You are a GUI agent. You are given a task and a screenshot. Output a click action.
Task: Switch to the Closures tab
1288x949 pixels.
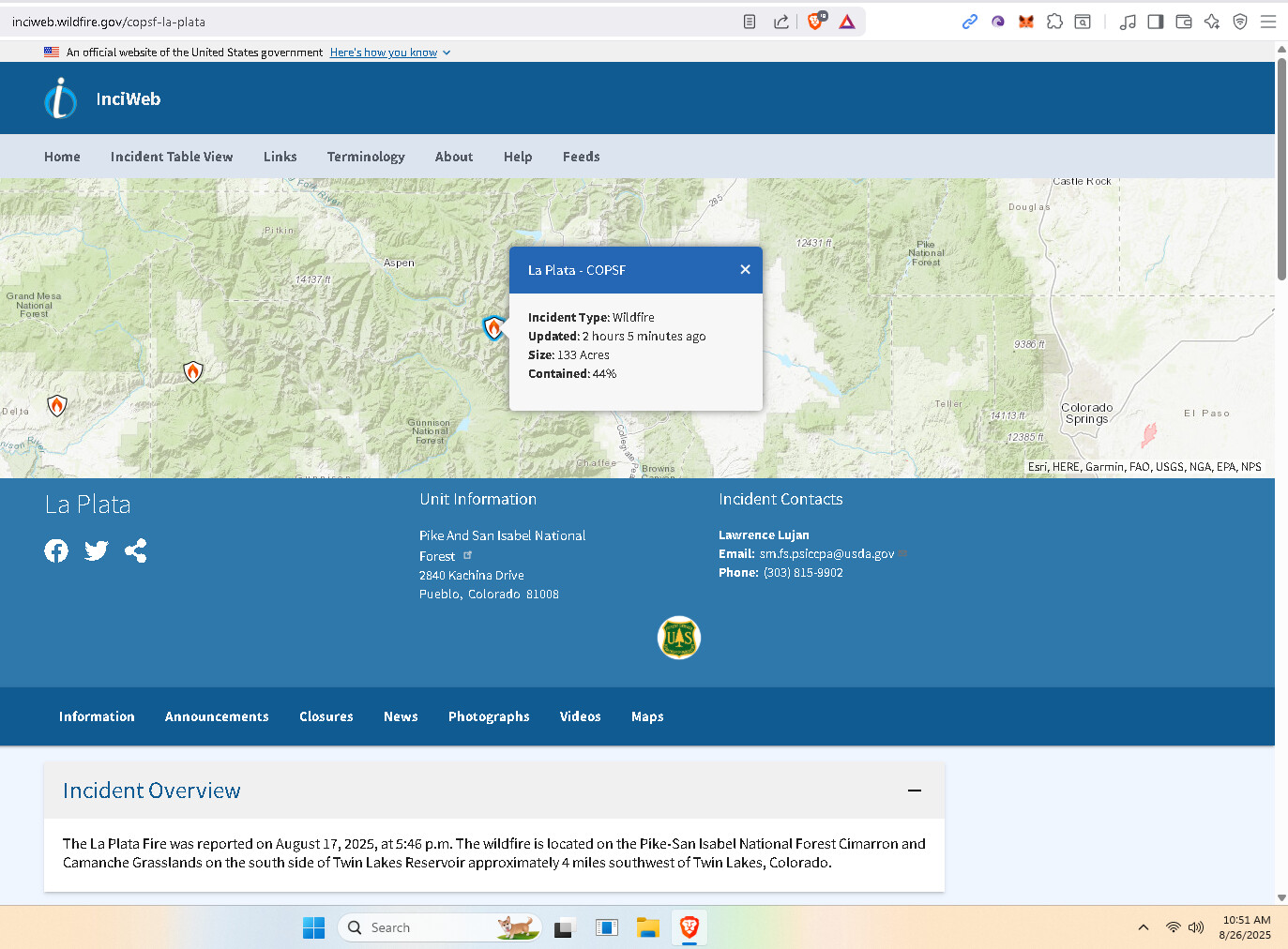[326, 716]
